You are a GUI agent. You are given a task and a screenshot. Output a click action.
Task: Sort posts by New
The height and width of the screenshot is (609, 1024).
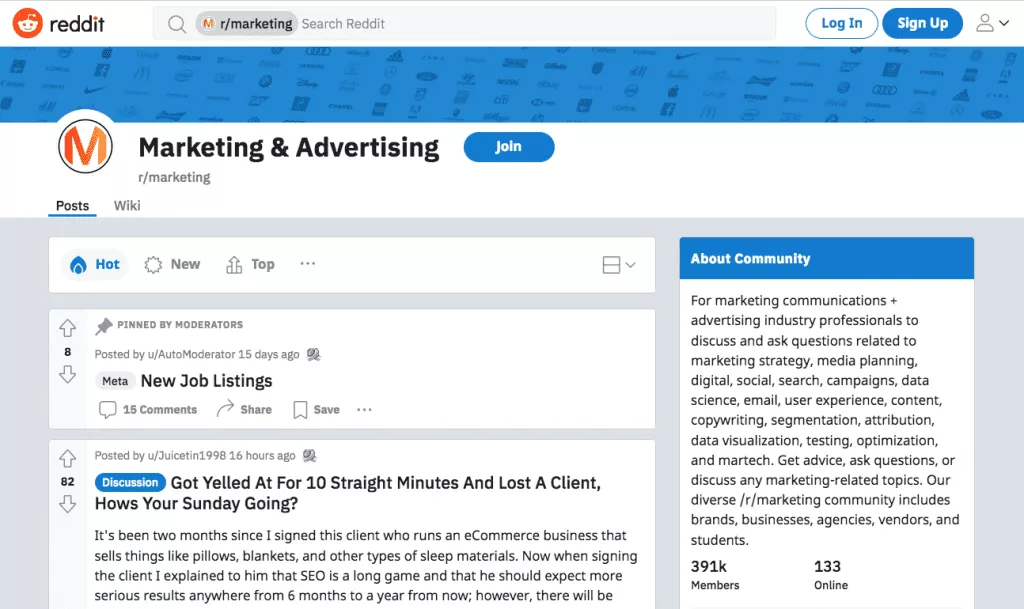[x=172, y=264]
